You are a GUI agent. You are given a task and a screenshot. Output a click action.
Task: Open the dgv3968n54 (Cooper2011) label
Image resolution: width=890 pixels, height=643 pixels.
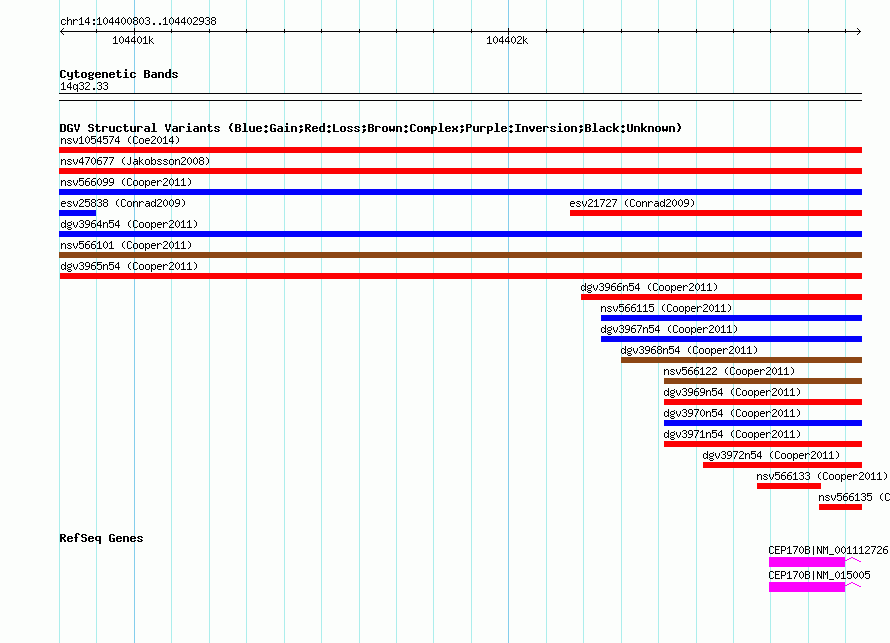(689, 350)
